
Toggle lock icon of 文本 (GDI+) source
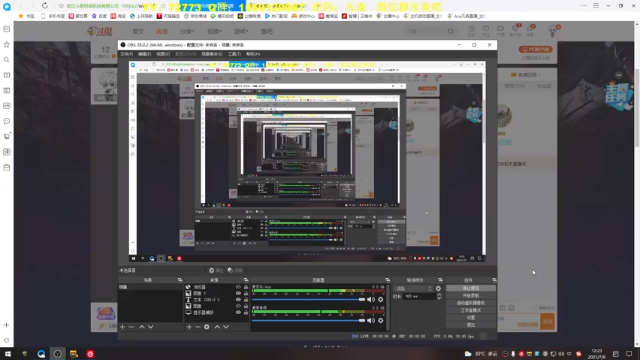(246, 300)
